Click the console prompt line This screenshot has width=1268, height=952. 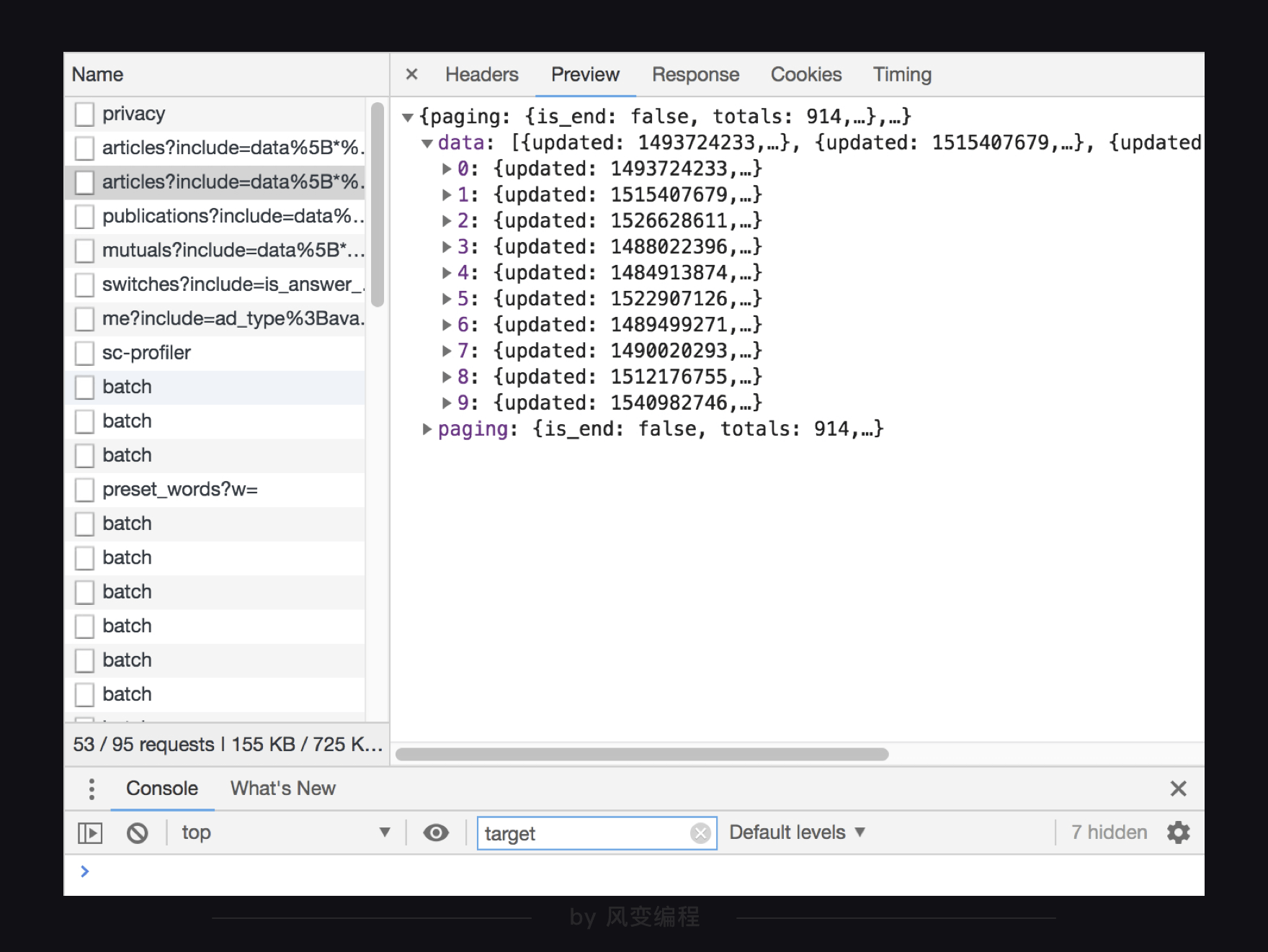[634, 872]
